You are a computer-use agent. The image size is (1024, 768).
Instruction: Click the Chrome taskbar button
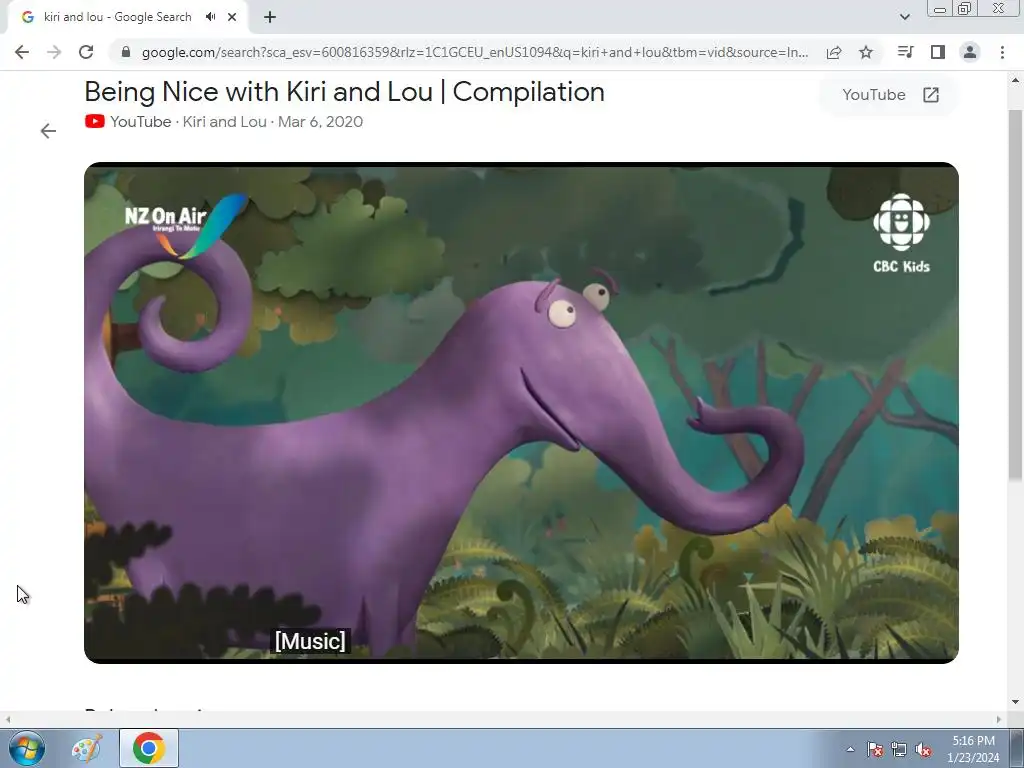[x=149, y=748]
